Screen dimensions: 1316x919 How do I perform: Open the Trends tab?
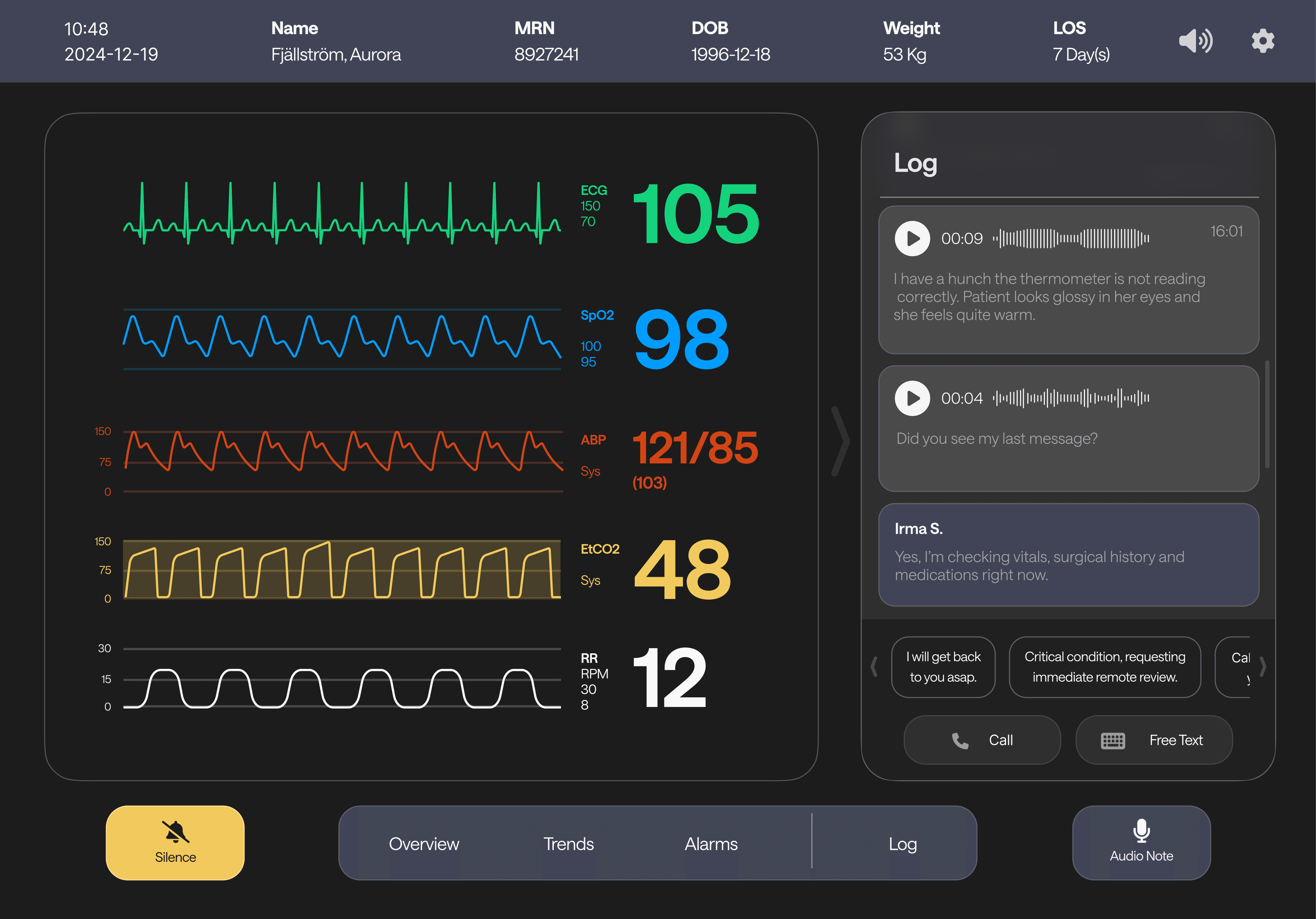tap(568, 844)
